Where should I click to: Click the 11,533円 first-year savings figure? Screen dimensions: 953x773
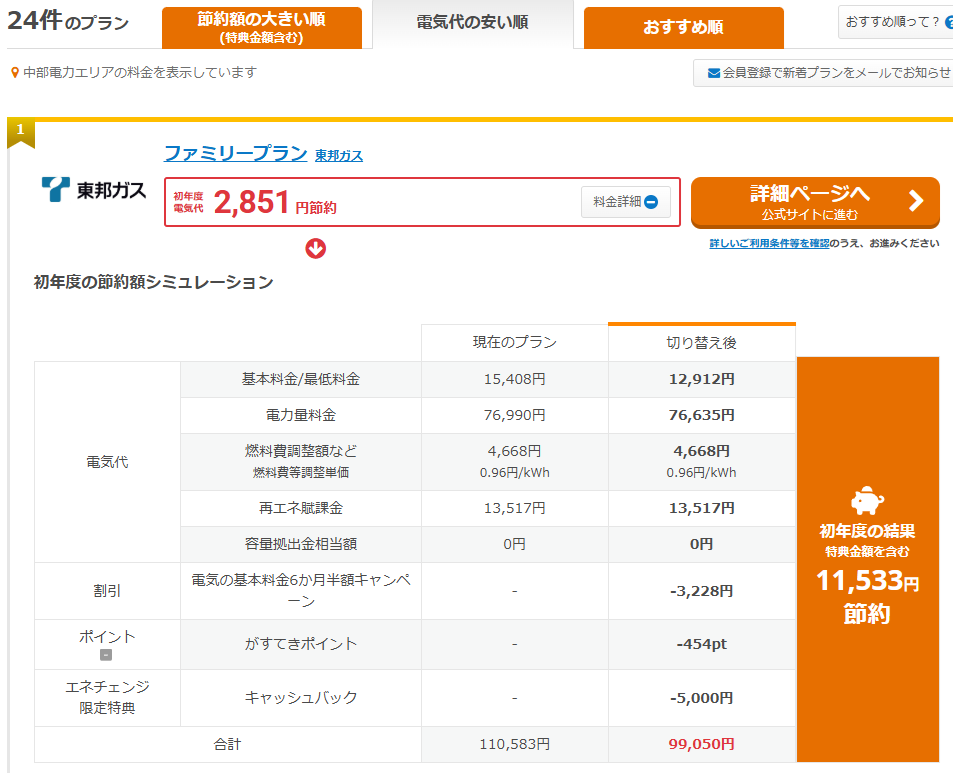coord(867,580)
